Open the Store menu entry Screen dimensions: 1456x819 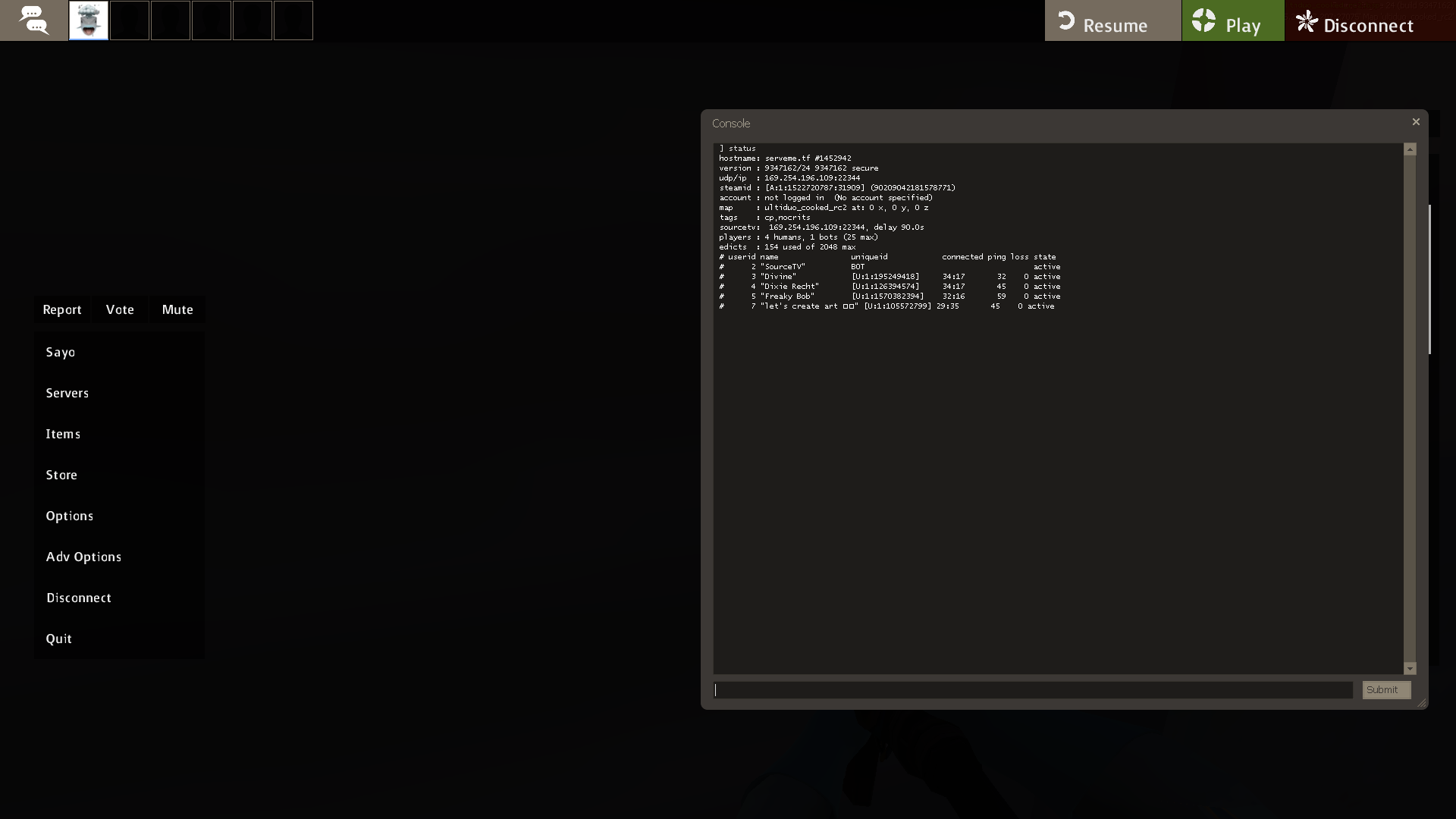(61, 475)
